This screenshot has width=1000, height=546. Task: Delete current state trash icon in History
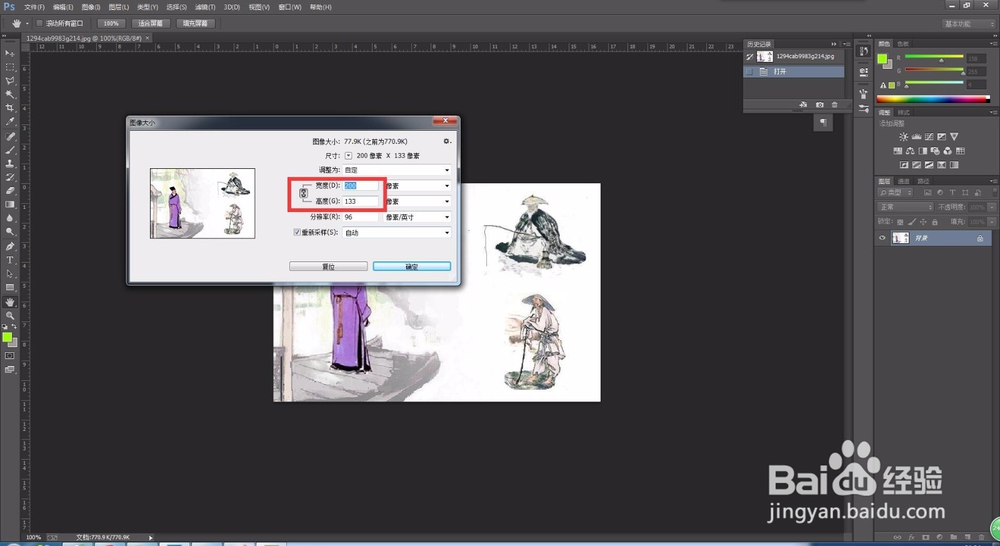[835, 105]
